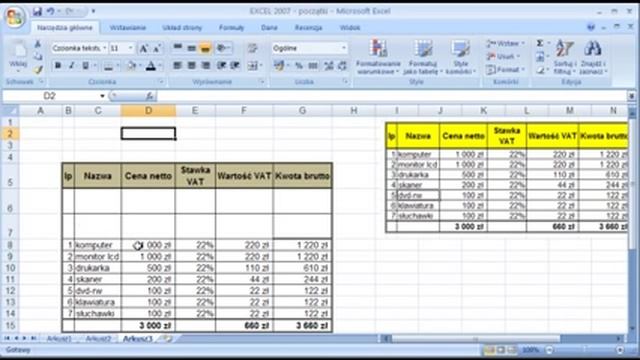Increase the cell indent

pyautogui.click(x=235, y=65)
